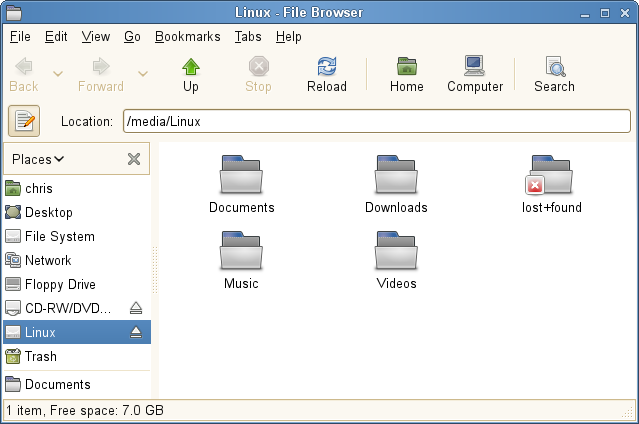Select the Videos folder icon
The width and height of the screenshot is (639, 424).
click(x=396, y=251)
